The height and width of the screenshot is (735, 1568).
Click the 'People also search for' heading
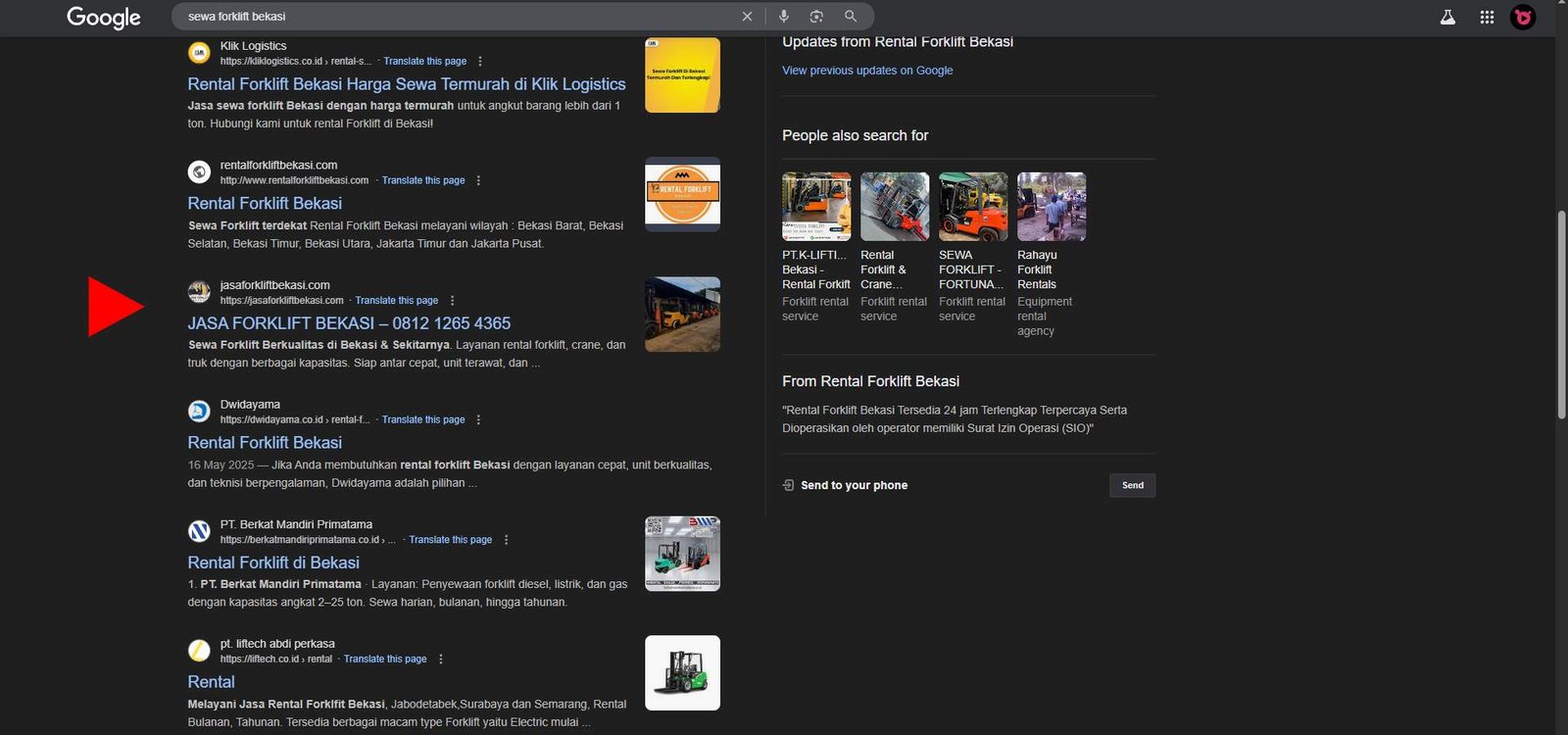[x=855, y=135]
